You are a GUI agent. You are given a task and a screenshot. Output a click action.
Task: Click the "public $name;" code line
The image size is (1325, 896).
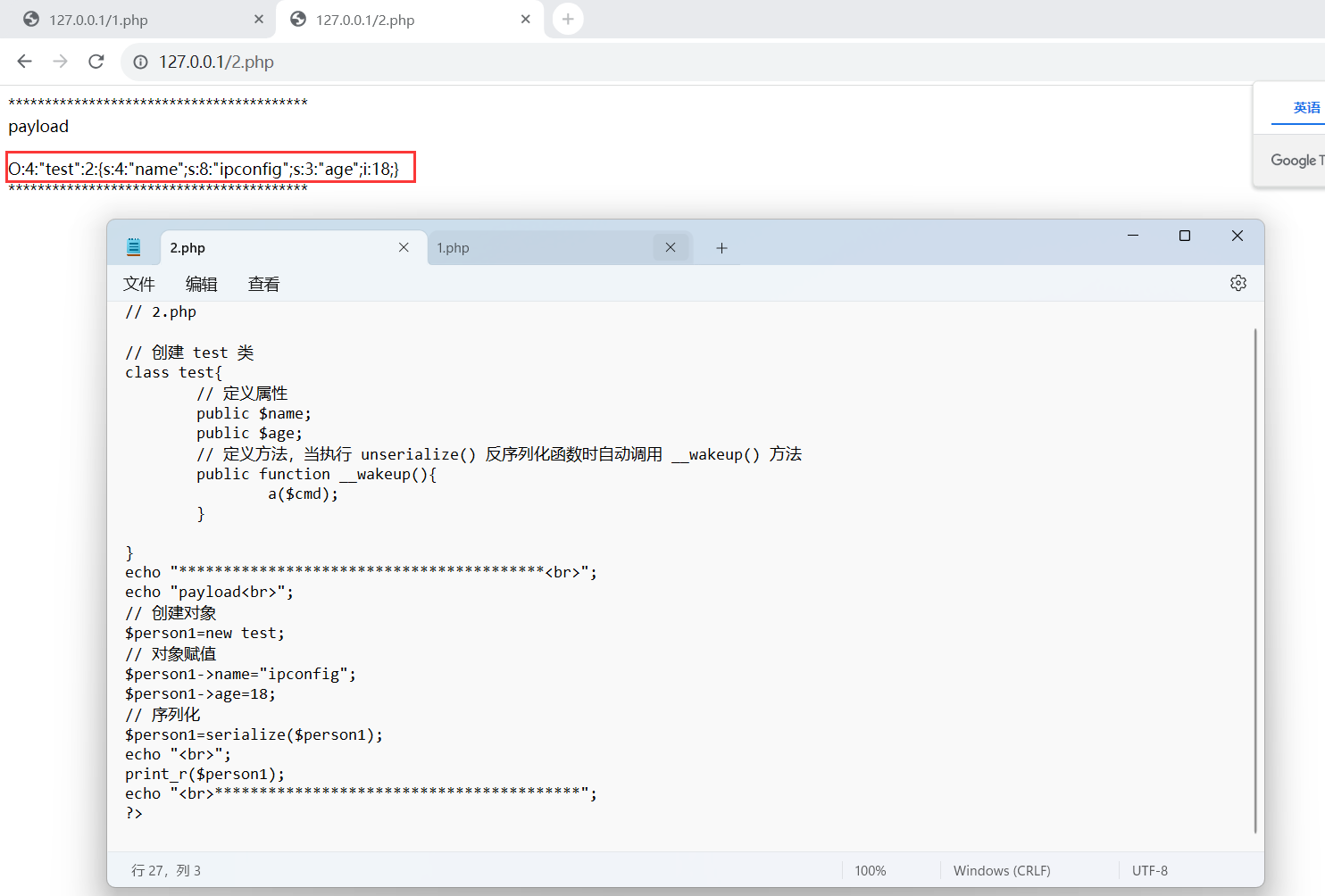click(x=254, y=413)
